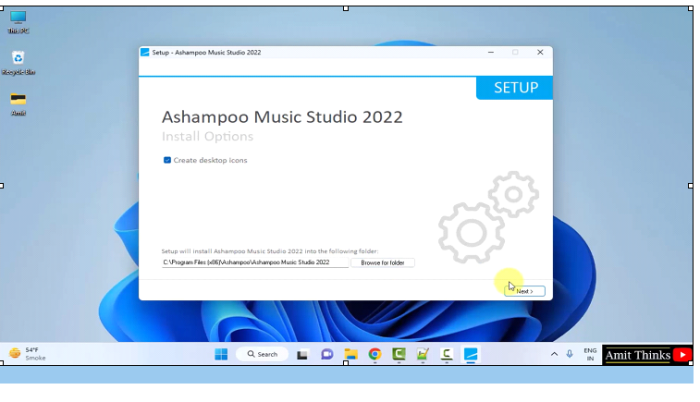Screen dimensions: 700x402
Task: Click Browse for folder button
Action: (383, 263)
